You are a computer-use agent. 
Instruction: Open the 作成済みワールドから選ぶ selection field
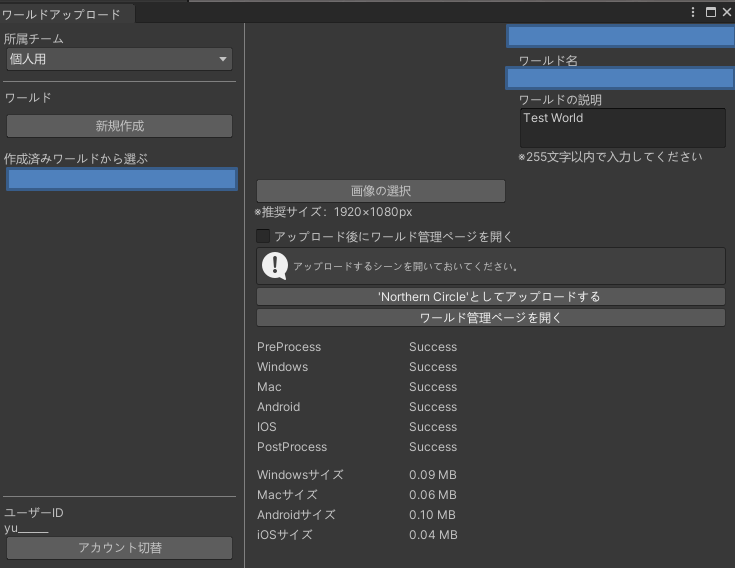point(121,179)
